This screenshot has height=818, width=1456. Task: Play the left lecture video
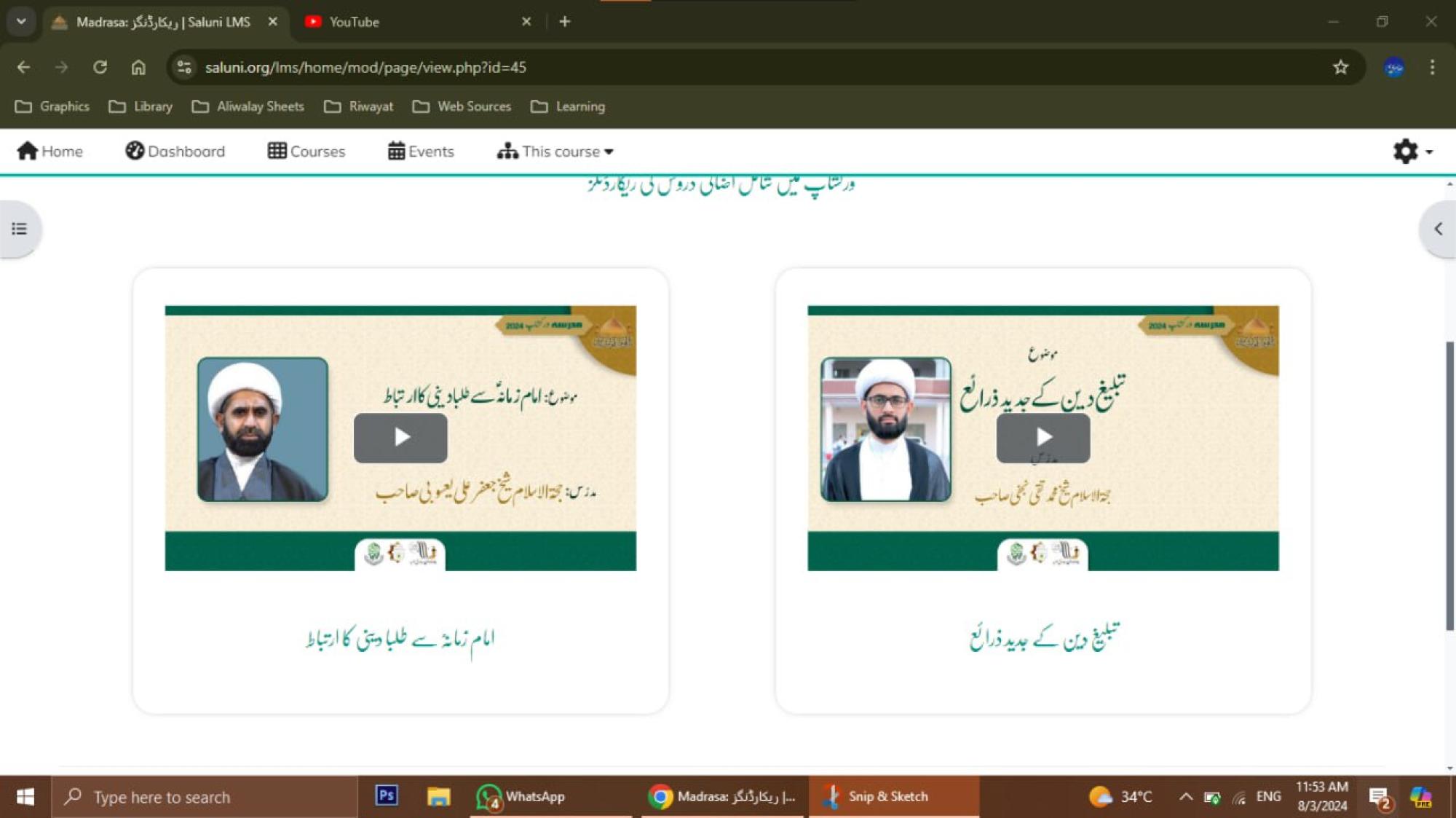click(x=400, y=437)
